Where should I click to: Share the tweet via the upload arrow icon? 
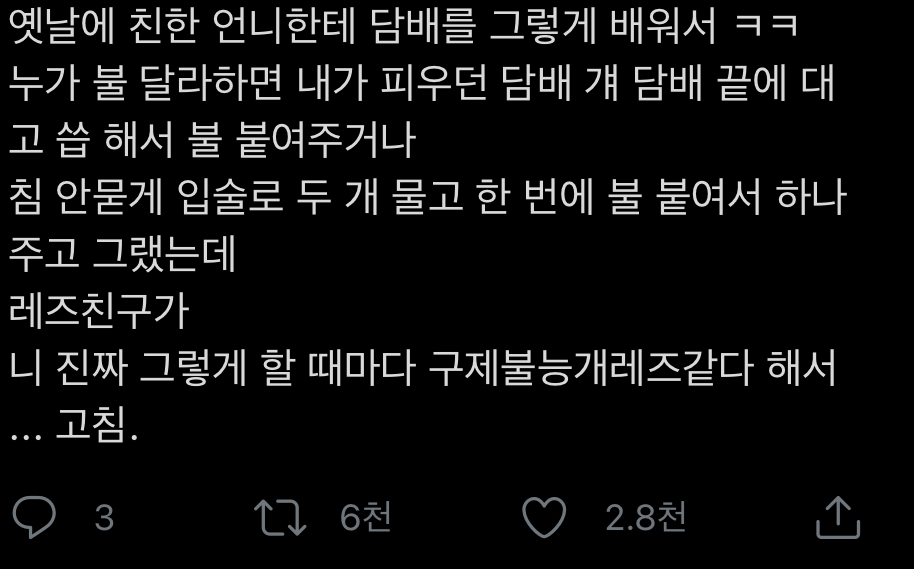838,517
